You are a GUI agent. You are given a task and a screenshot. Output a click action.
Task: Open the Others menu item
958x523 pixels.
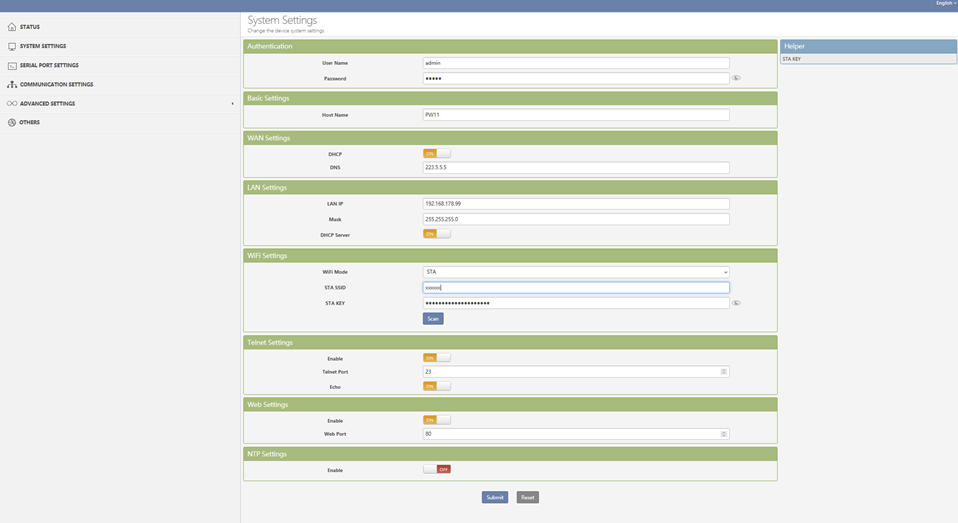click(x=120, y=122)
